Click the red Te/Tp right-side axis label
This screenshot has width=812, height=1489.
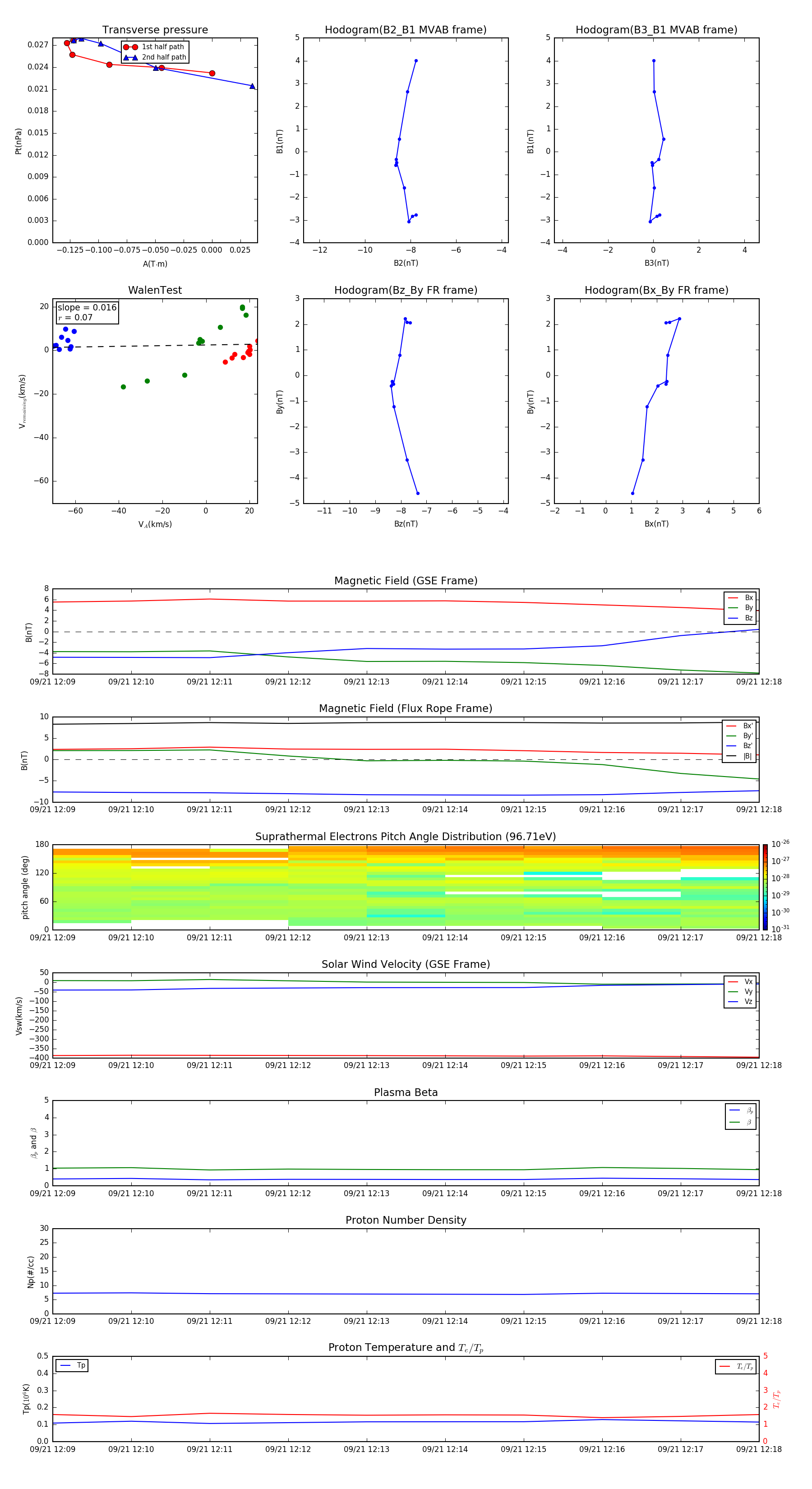pyautogui.click(x=777, y=1399)
